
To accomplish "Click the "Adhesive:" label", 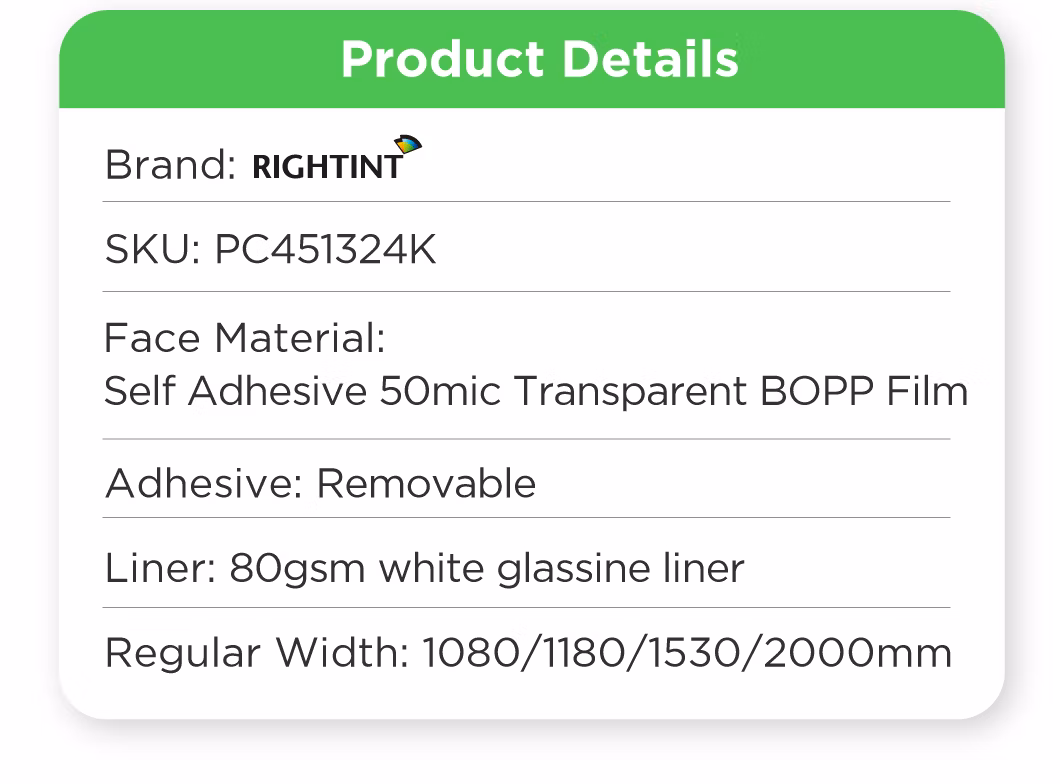I will point(204,484).
